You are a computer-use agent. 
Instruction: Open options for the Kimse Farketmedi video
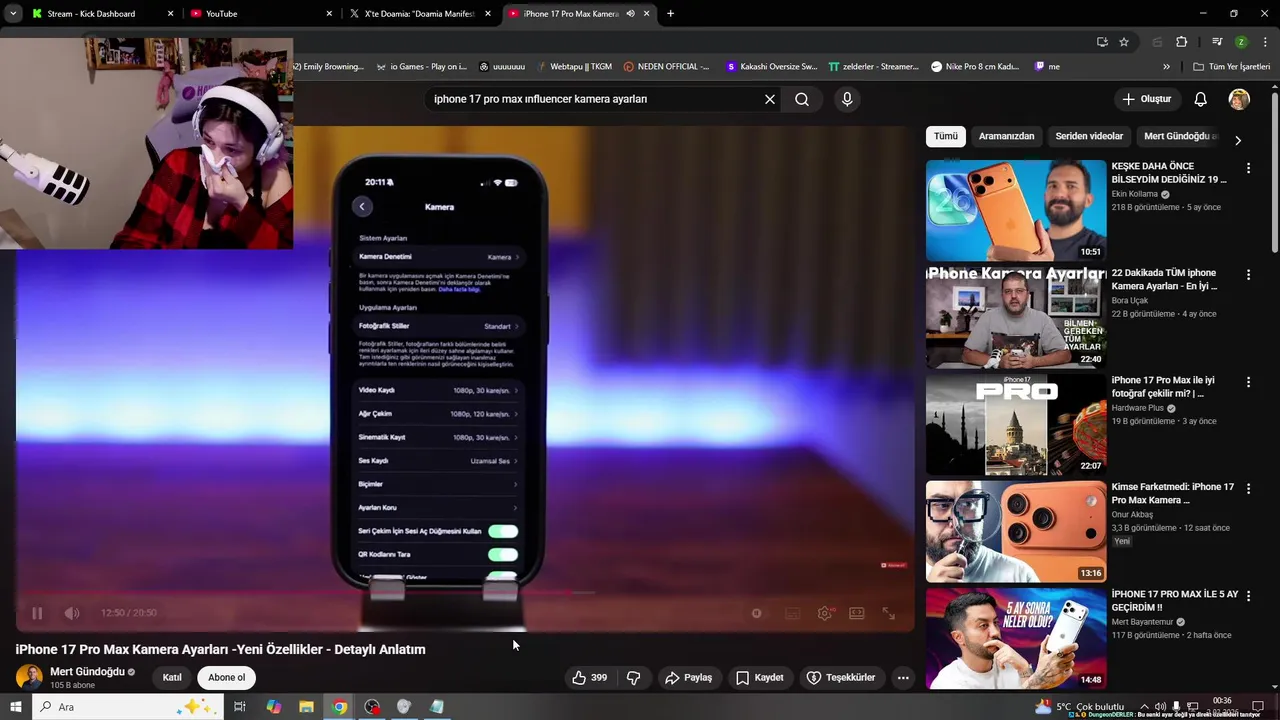1248,489
